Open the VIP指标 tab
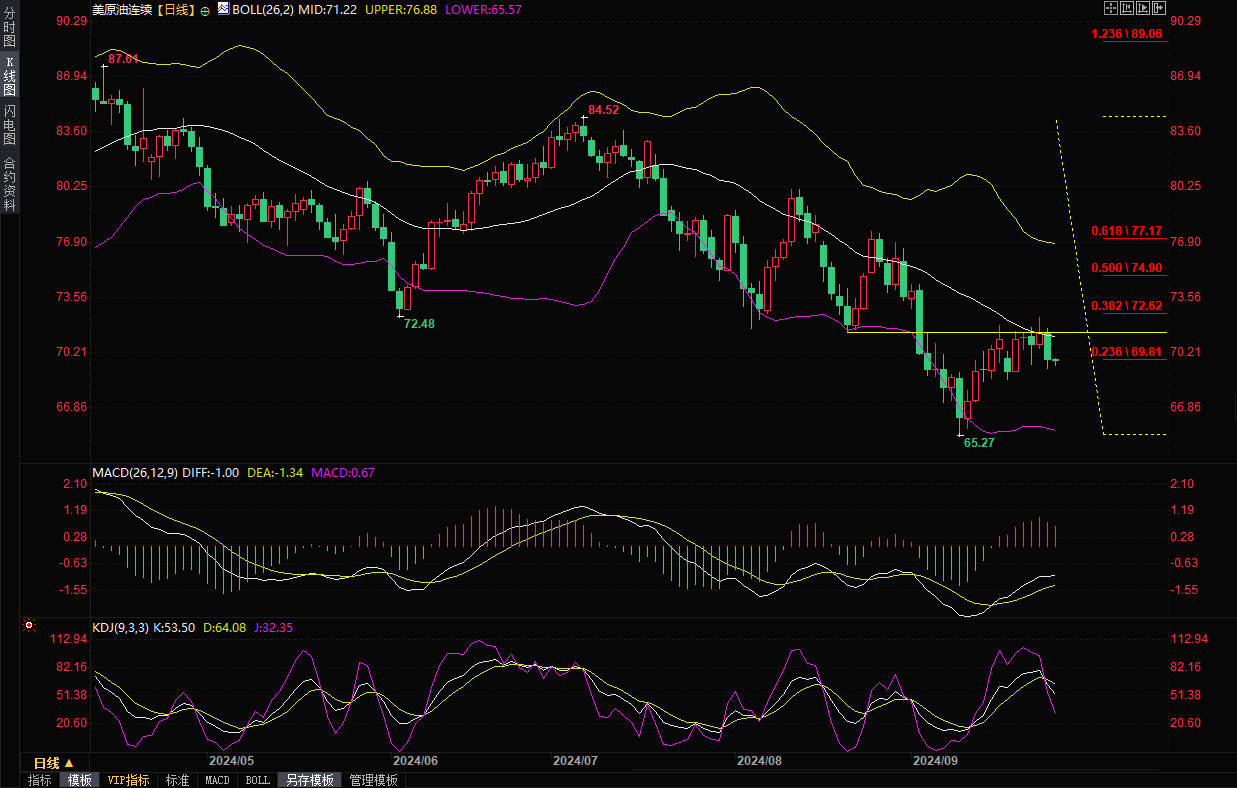The image size is (1237, 788). pos(128,780)
